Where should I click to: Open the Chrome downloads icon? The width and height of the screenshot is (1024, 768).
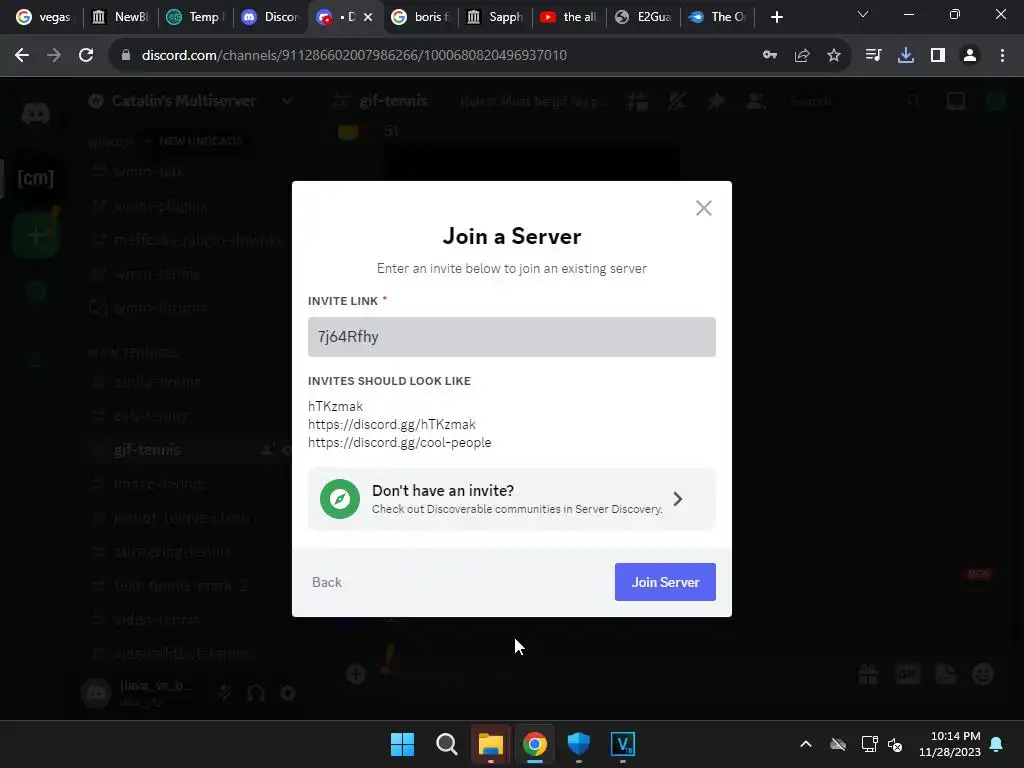coord(906,56)
